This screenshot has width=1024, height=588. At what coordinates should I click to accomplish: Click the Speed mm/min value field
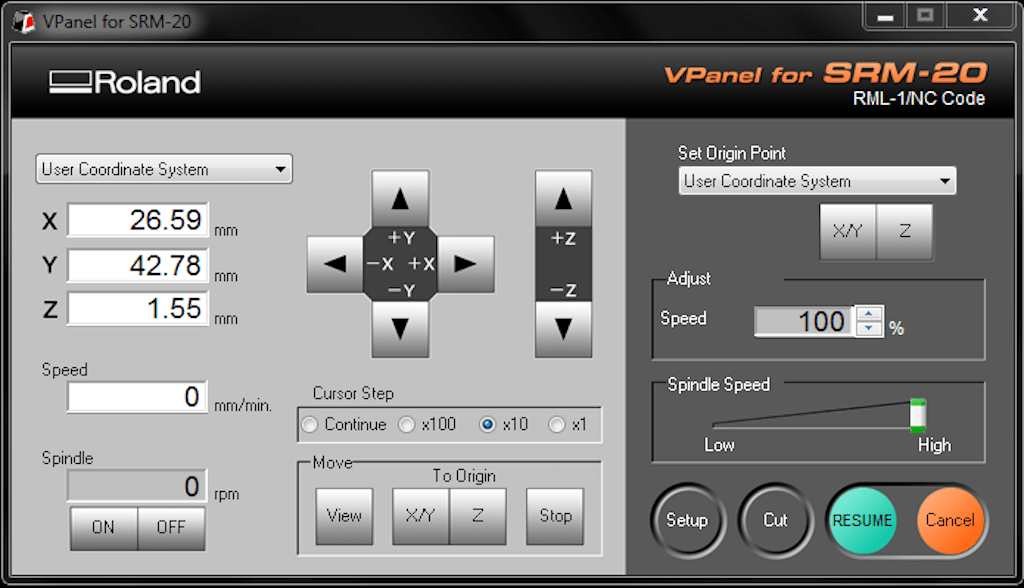(x=138, y=397)
